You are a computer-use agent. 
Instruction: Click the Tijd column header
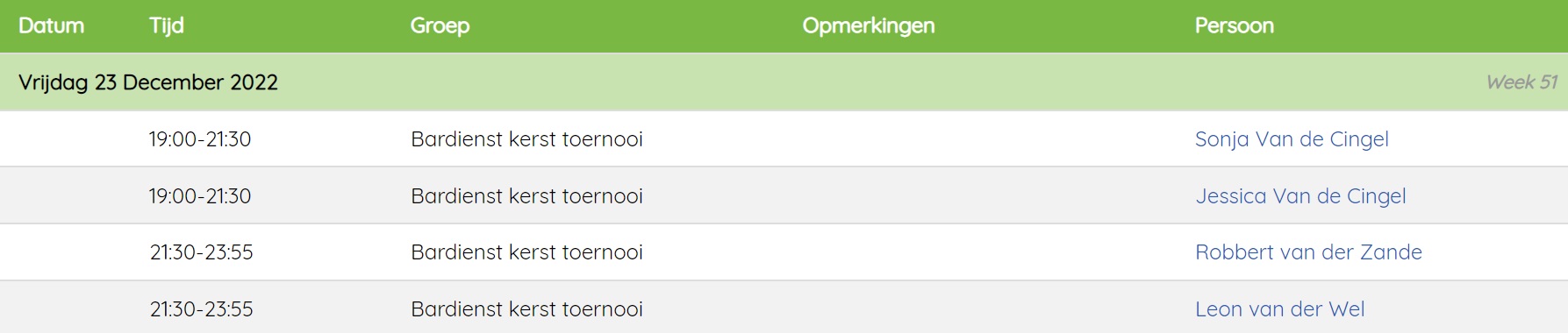click(167, 25)
